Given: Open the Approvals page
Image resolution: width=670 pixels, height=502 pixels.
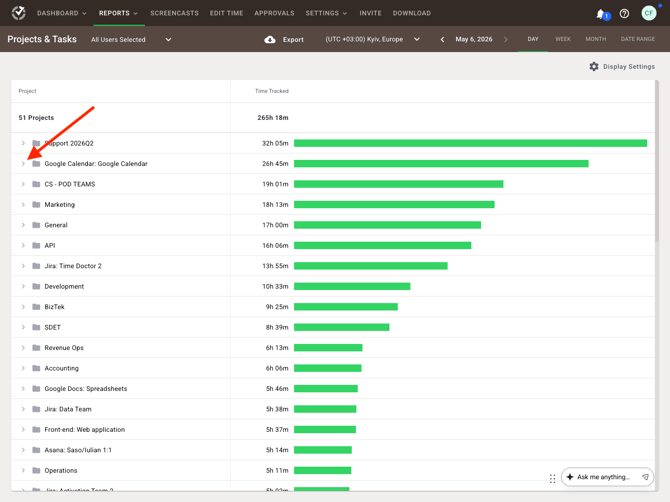Looking at the screenshot, I should pyautogui.click(x=274, y=13).
